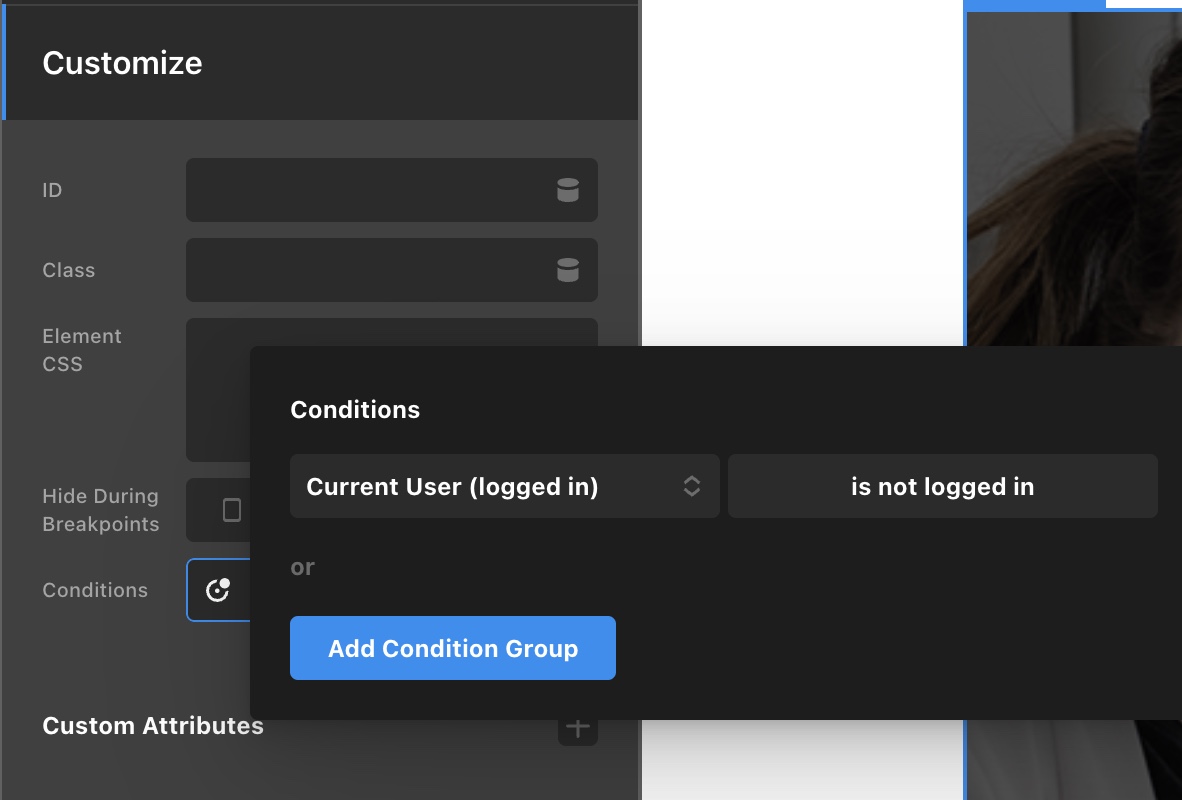The width and height of the screenshot is (1182, 800).
Task: Add a custom attribute with plus icon
Action: click(x=577, y=728)
